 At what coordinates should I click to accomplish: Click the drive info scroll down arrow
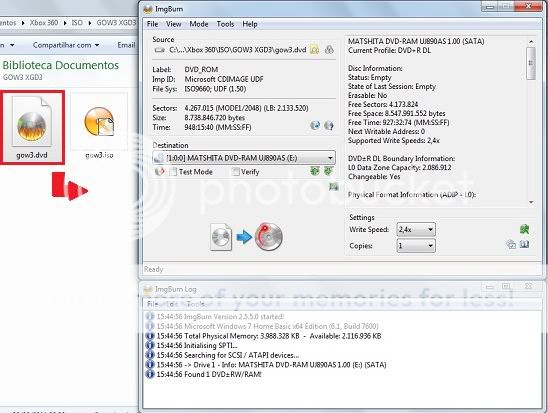pos(531,202)
